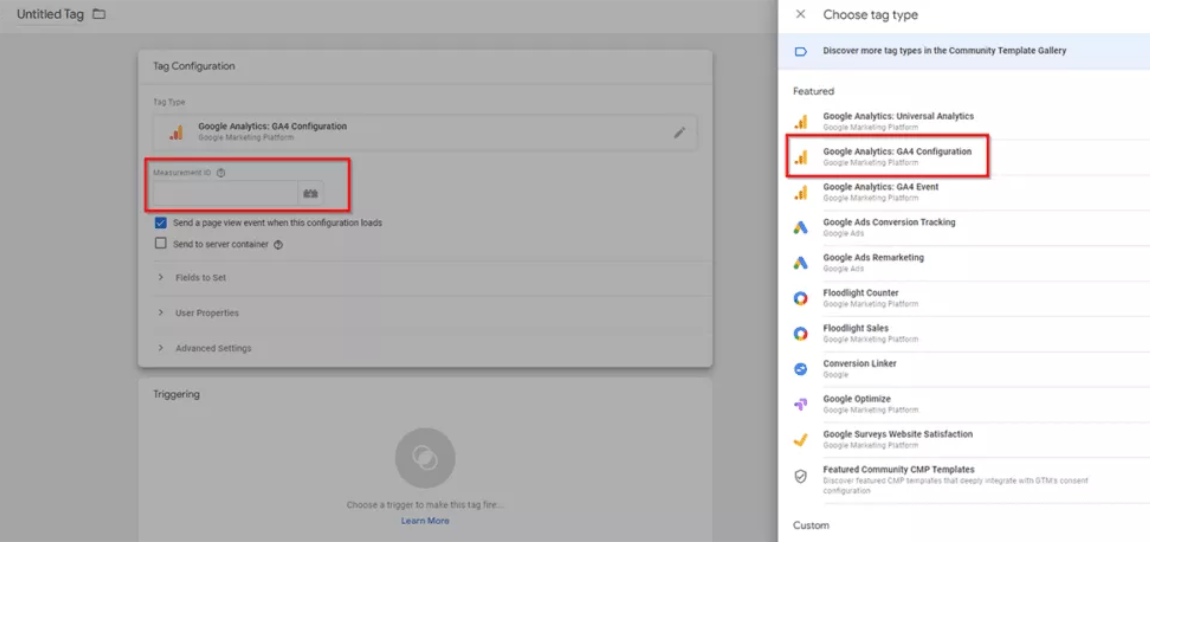Screen dimensions: 1200x625
Task: Click the Featured Community CMP Templates shield icon
Action: point(800,477)
